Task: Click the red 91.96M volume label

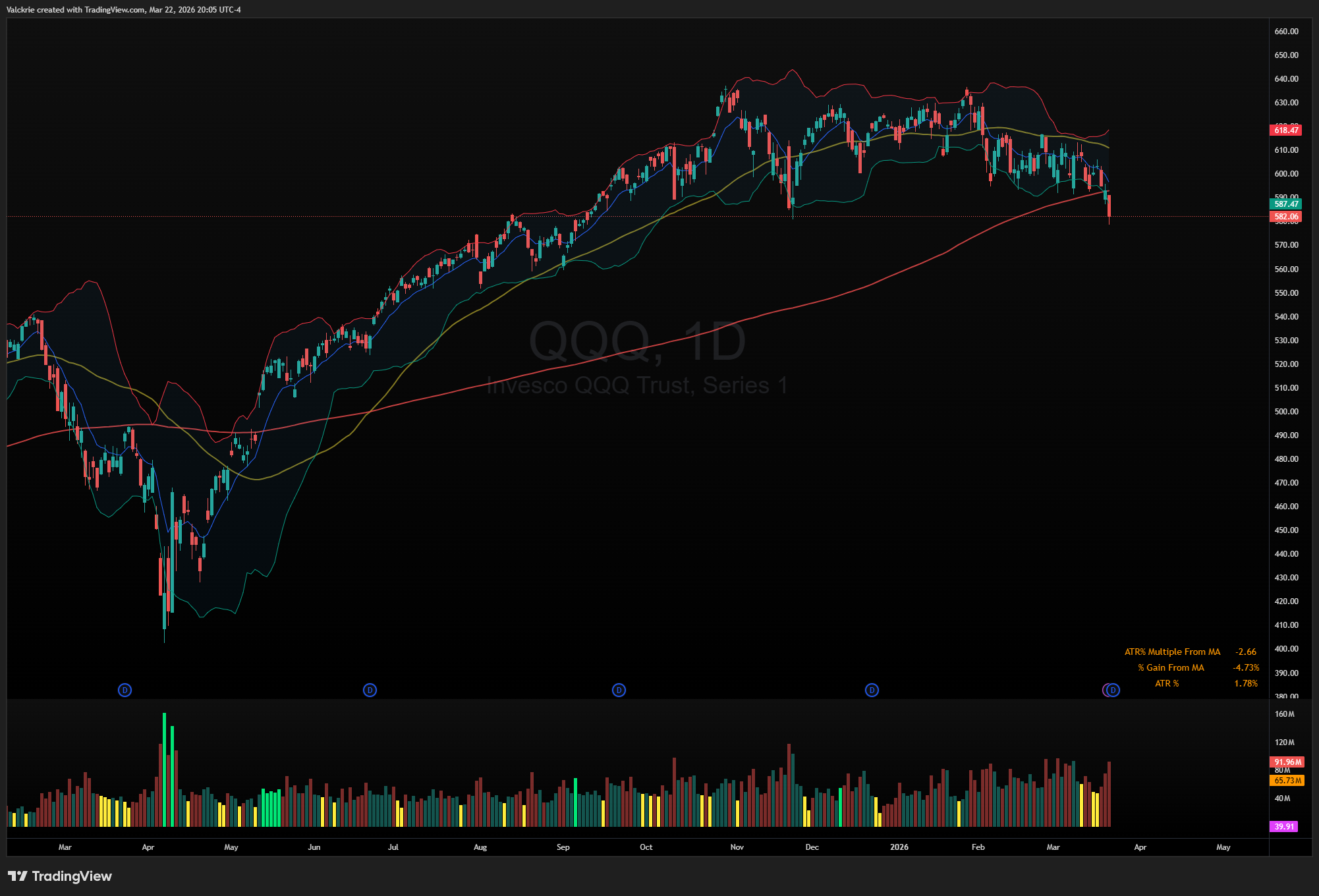Action: point(1287,762)
